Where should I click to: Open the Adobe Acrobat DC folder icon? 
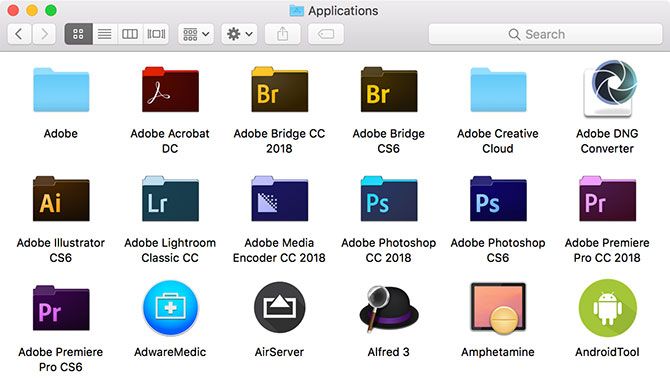(170, 89)
